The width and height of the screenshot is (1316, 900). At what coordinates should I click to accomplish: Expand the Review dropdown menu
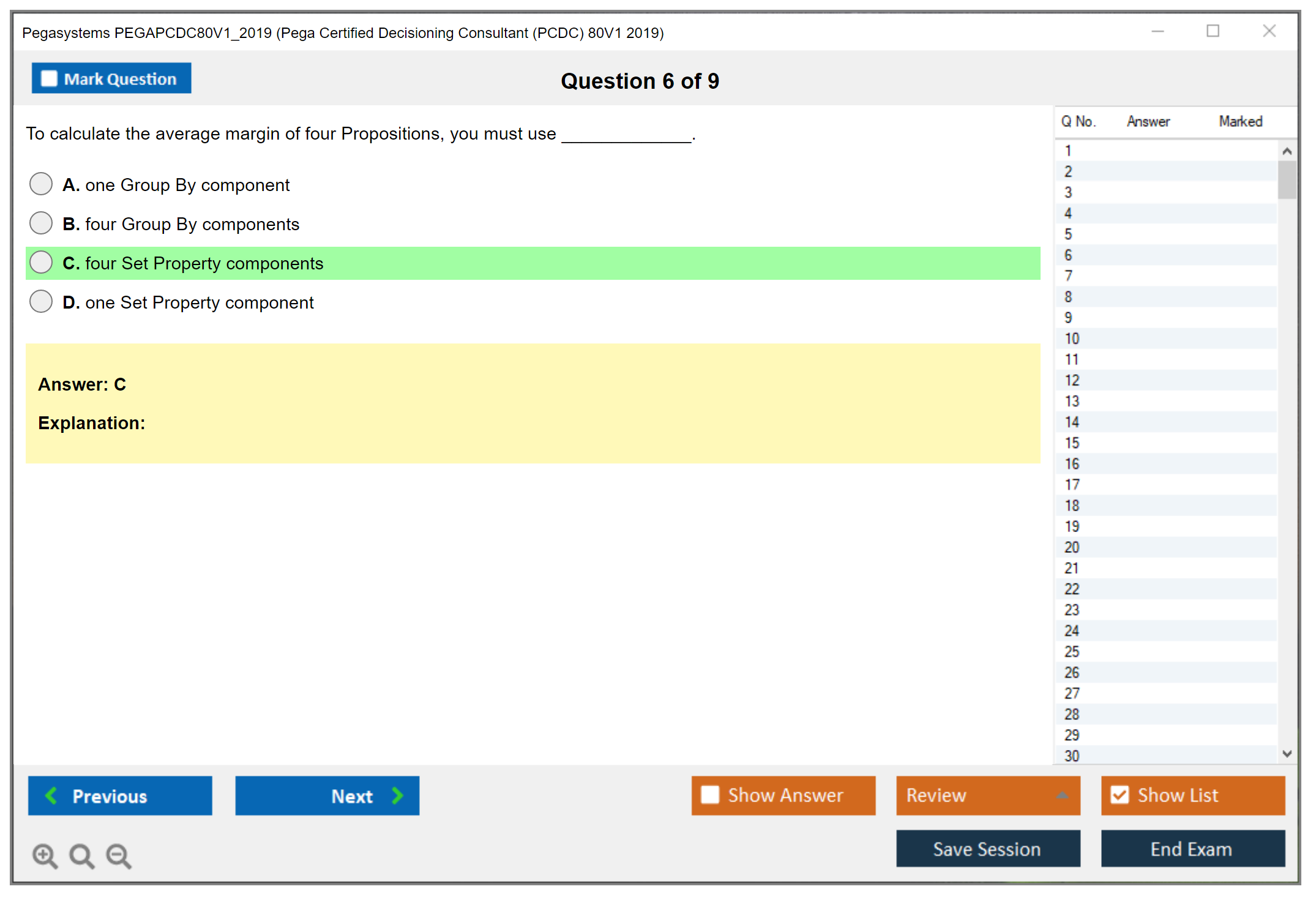click(1062, 795)
